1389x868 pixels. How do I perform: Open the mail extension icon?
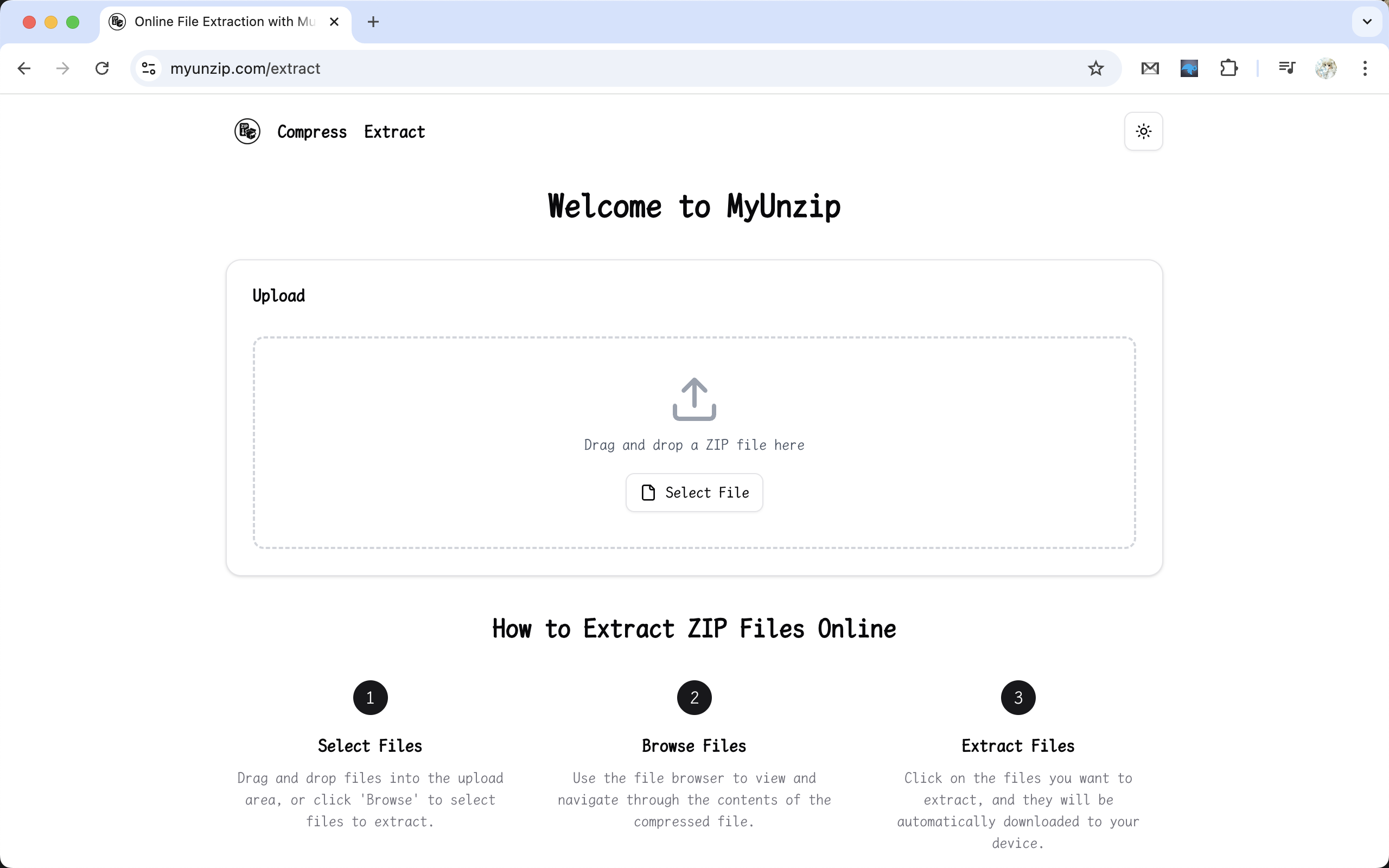coord(1150,68)
